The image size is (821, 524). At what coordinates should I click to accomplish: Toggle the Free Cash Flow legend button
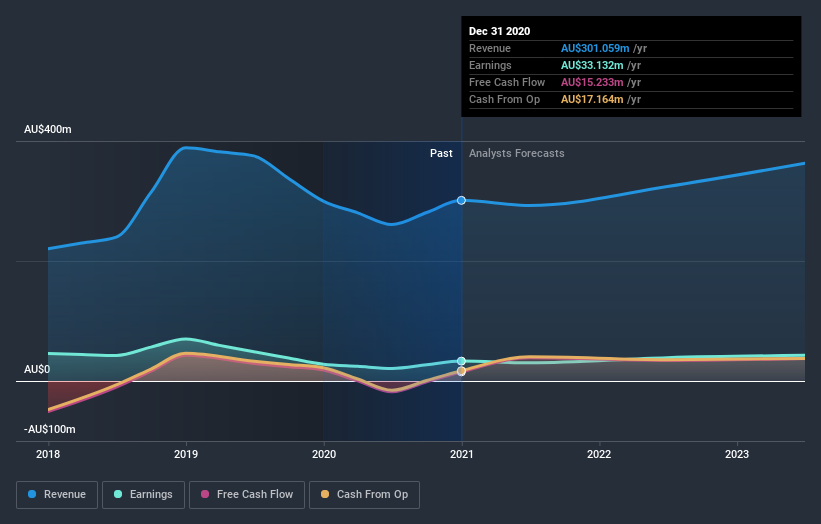[x=247, y=495]
